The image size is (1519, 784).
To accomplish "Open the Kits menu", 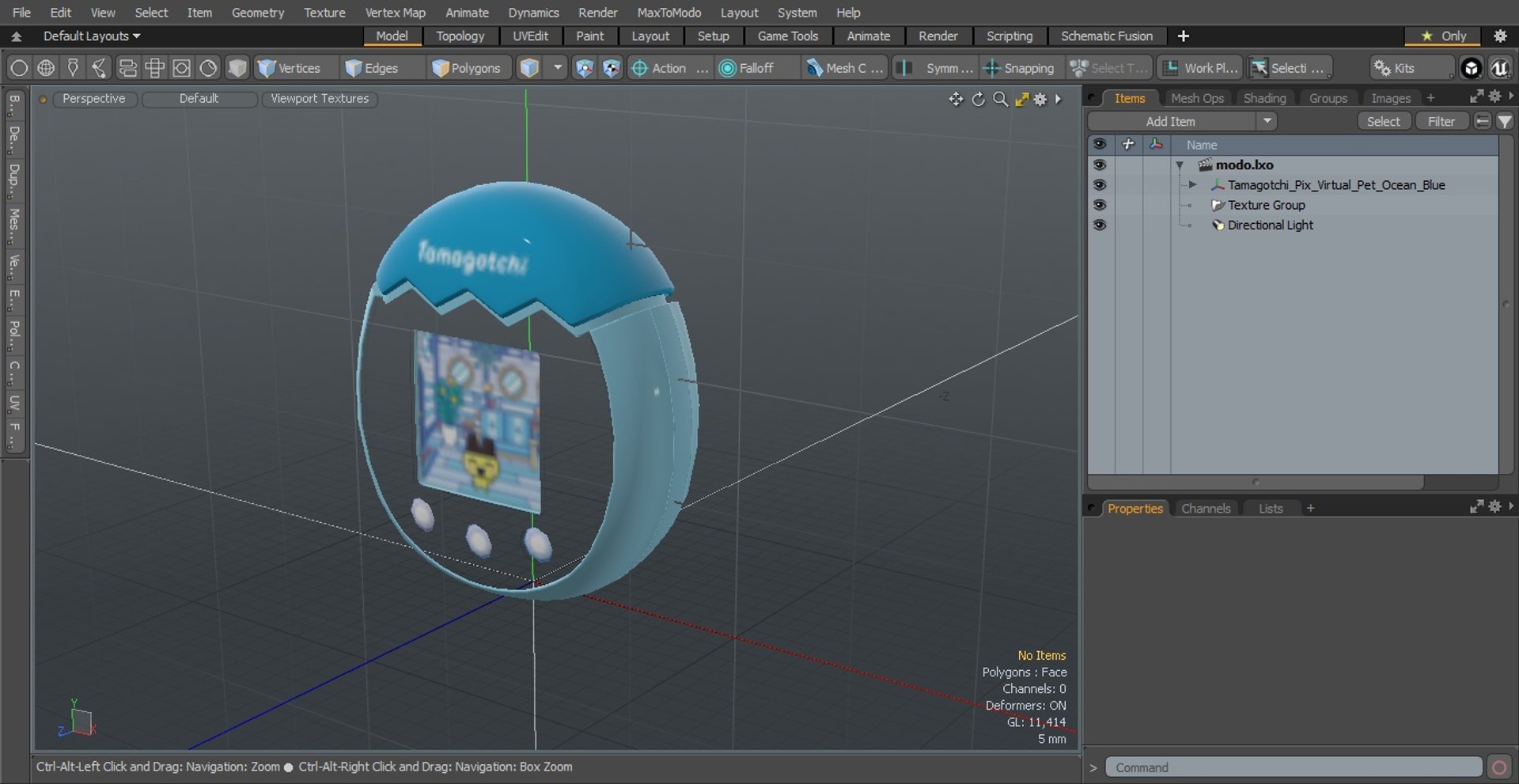I will pos(1412,68).
